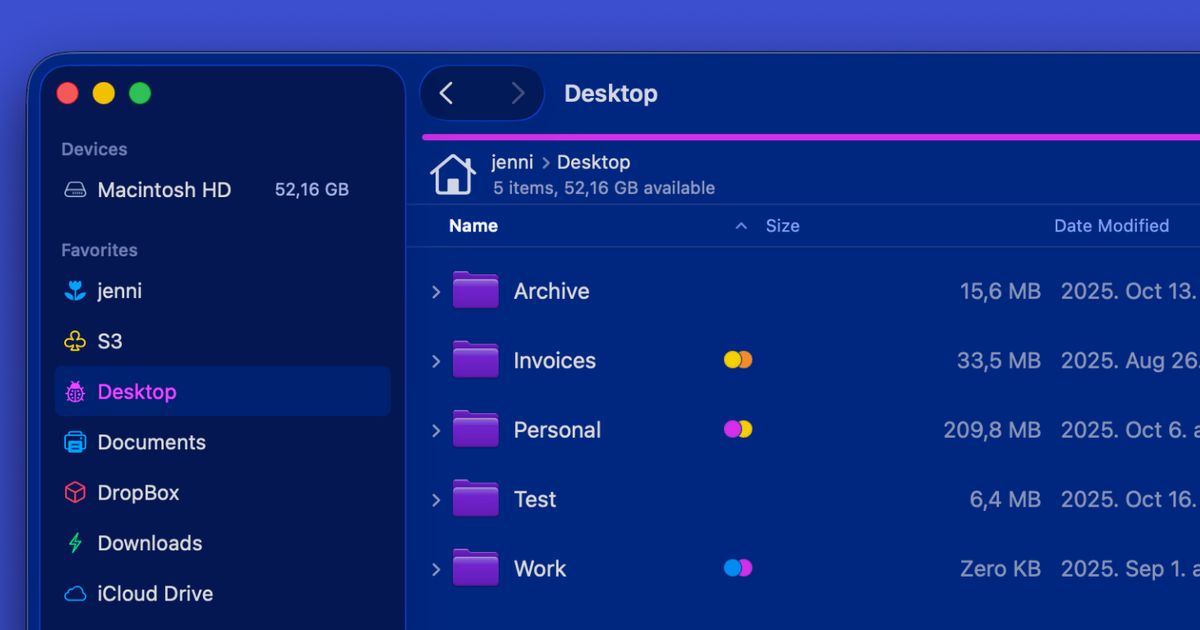This screenshot has width=1200, height=630.
Task: Click the Documents sidebar icon
Action: [x=75, y=442]
